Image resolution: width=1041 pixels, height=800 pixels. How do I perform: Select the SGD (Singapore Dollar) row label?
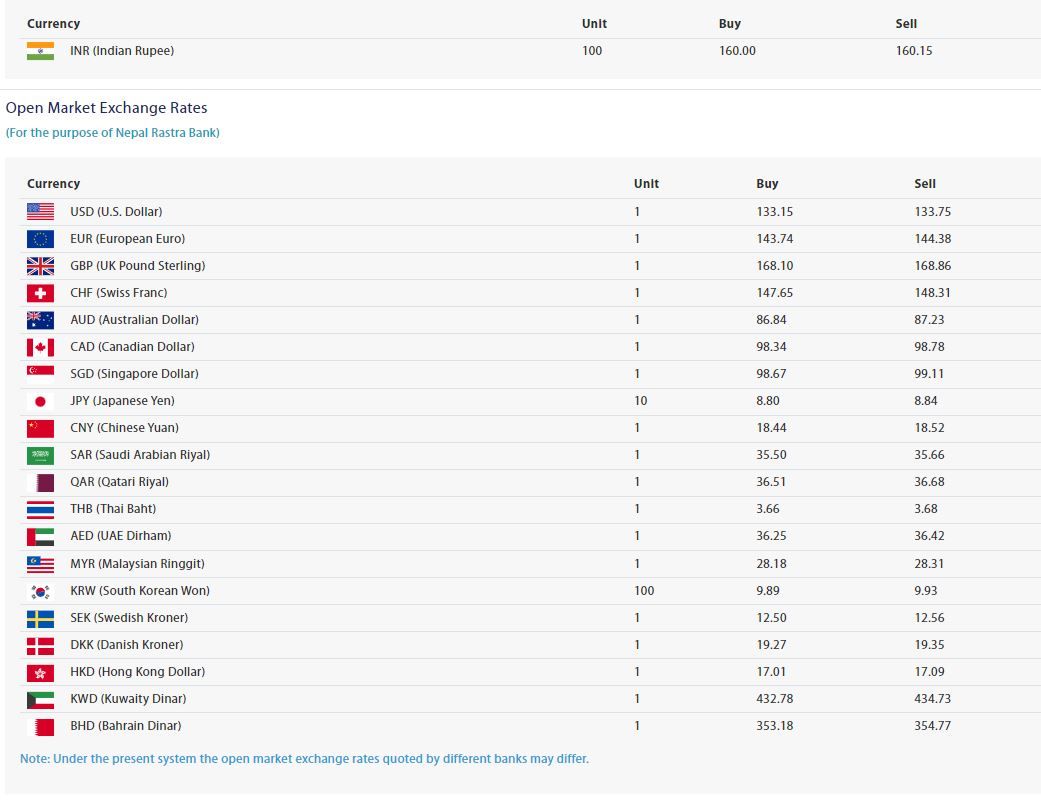pyautogui.click(x=134, y=374)
